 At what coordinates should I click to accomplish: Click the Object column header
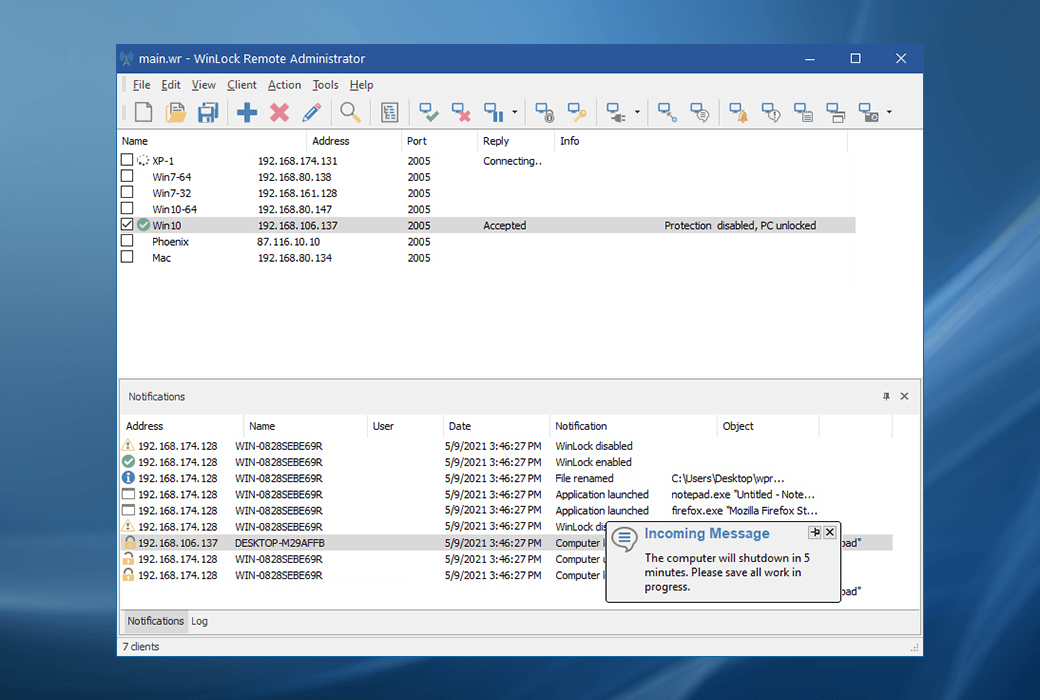(x=768, y=426)
